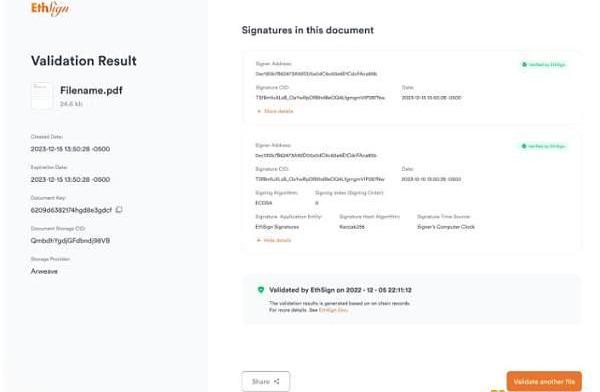
Task: Click the share arrow icon inside the Share button
Action: (x=277, y=381)
